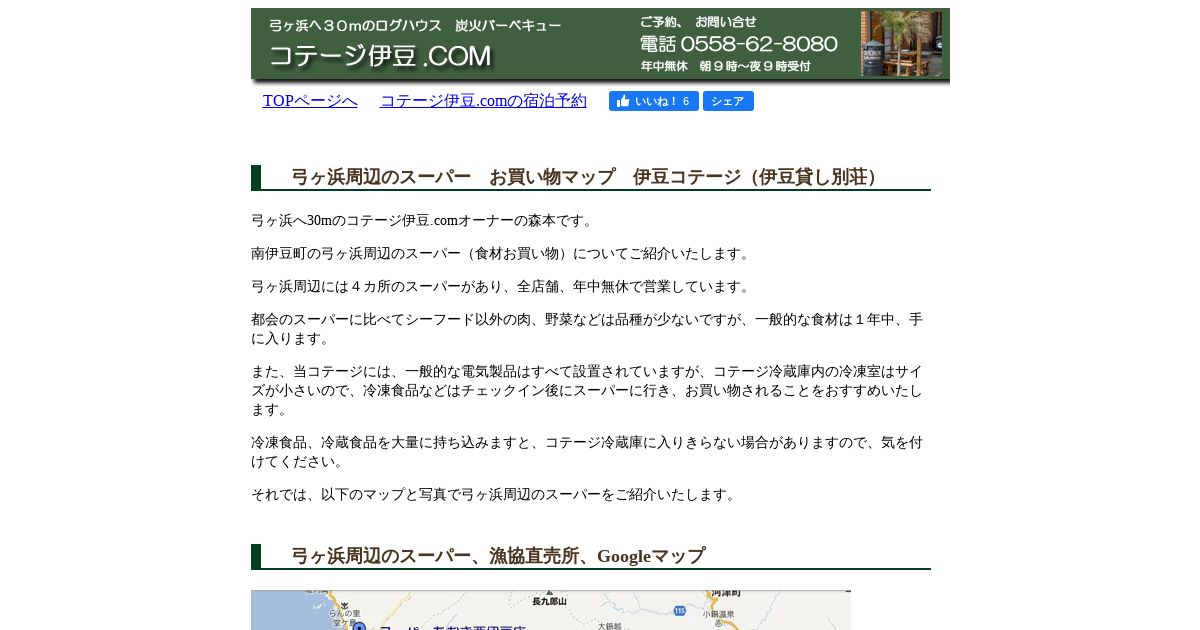Click the sentence beginning 弓ヶ浜へ30mのコテージ伊豆.comオーナー

(x=424, y=220)
